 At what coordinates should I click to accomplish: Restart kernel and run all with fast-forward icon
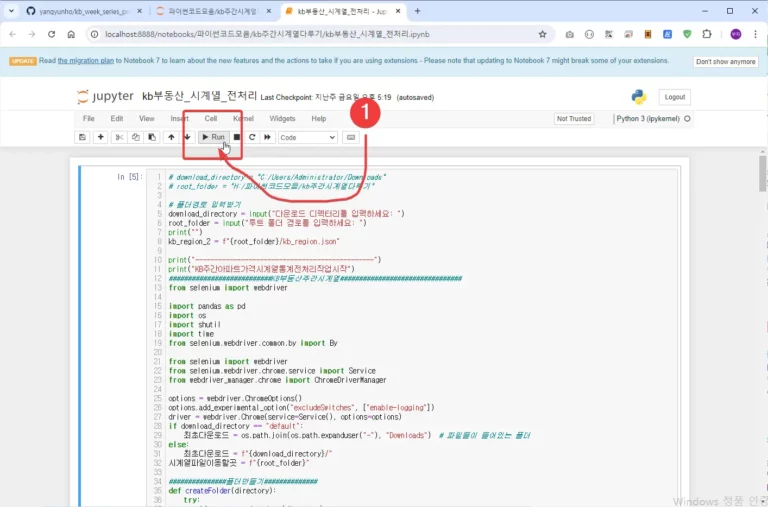coord(267,138)
